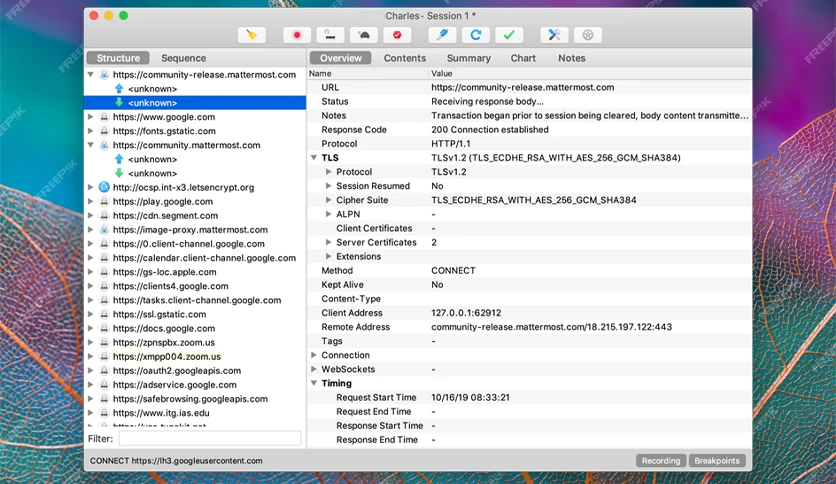Validate the selected response with checkmark icon
The width and height of the screenshot is (836, 484).
pos(509,35)
